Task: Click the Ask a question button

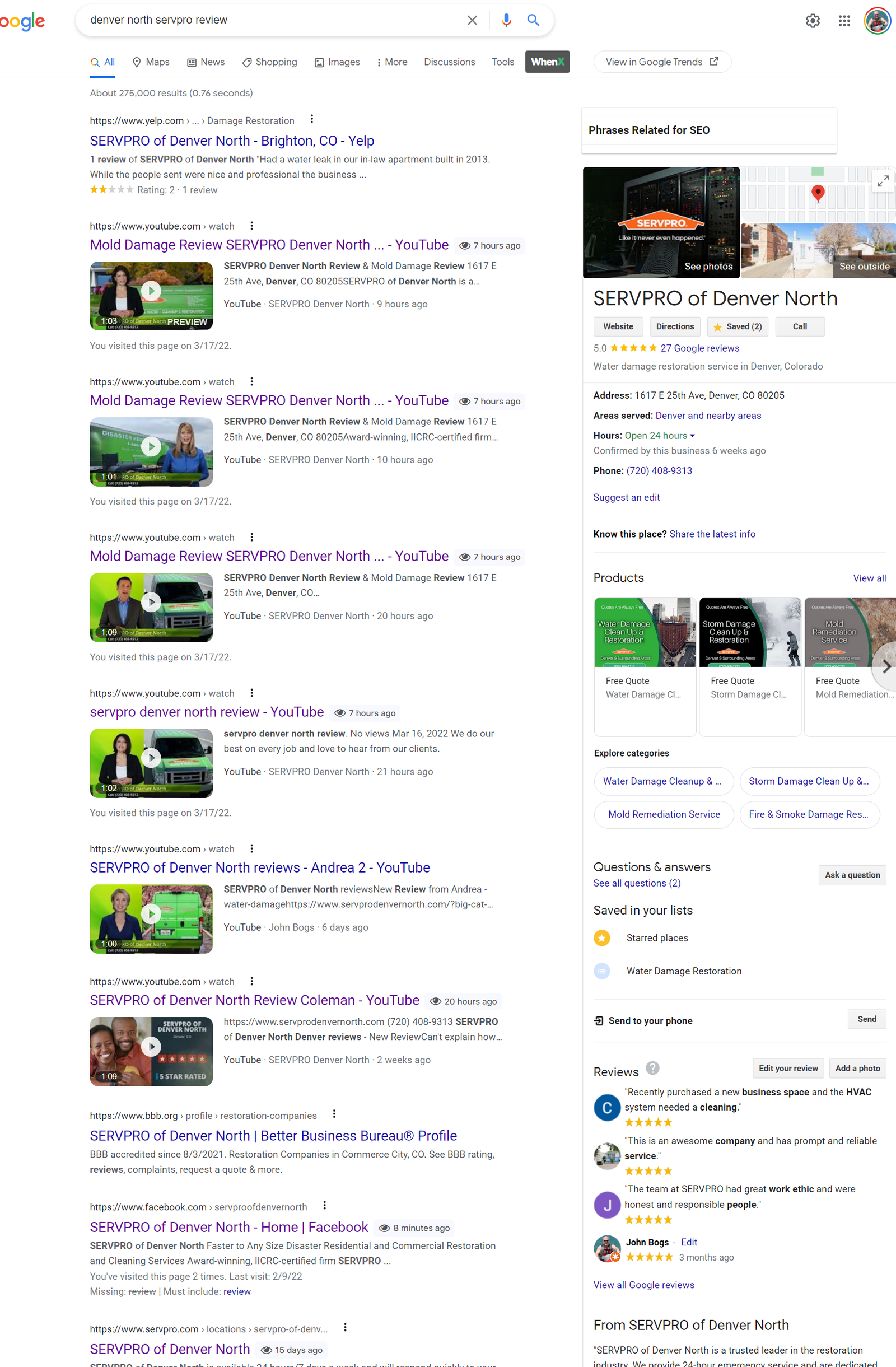Action: coord(852,875)
